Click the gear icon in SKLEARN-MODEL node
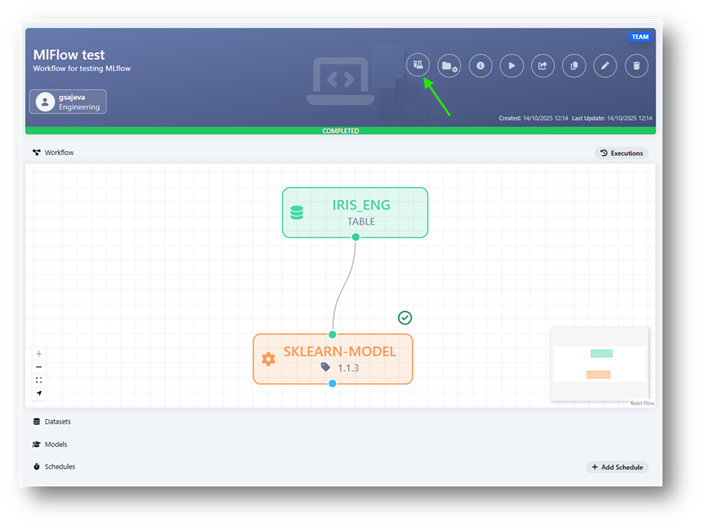704x528 pixels. point(268,359)
